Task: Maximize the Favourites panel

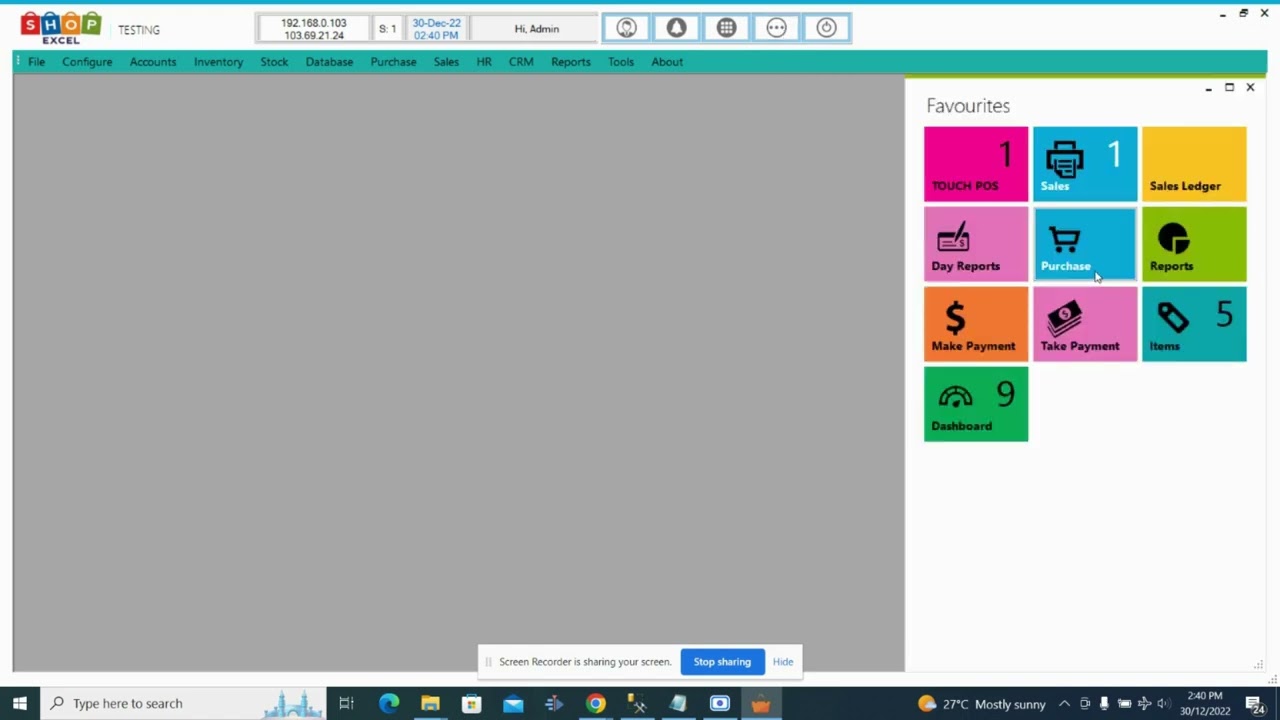Action: coord(1229,87)
